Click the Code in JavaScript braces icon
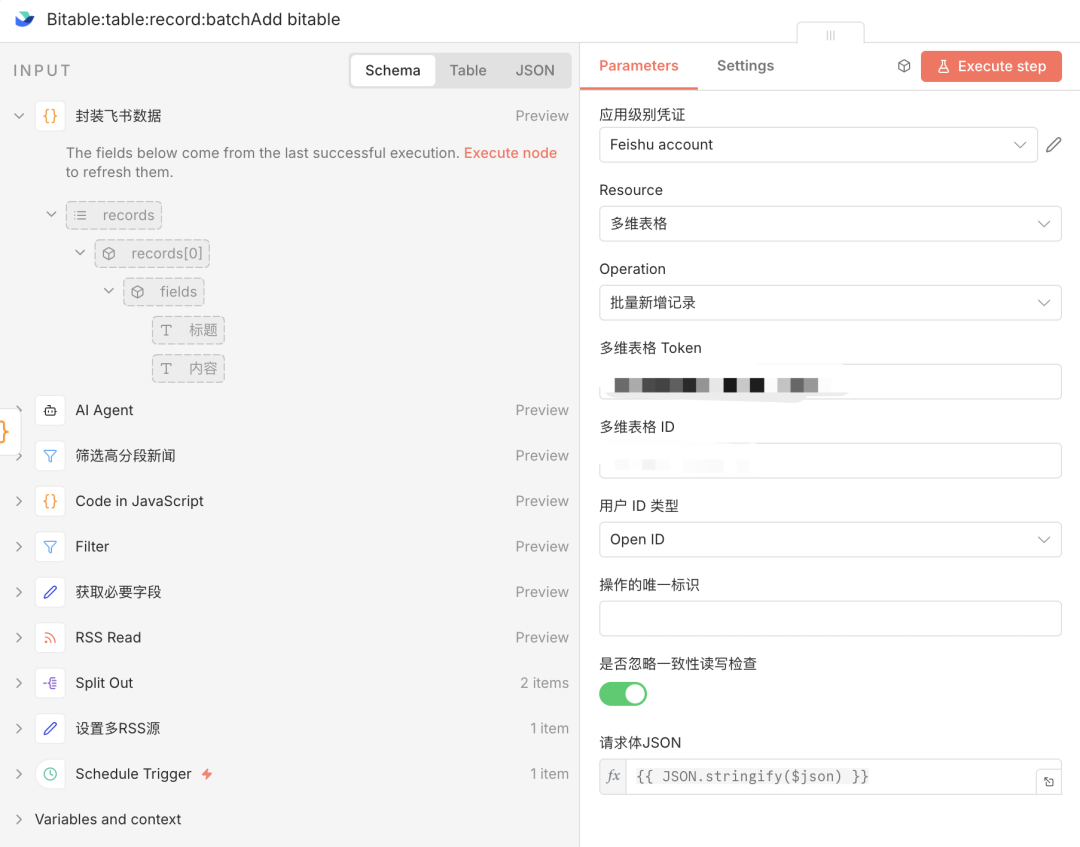The image size is (1080, 847). click(50, 501)
